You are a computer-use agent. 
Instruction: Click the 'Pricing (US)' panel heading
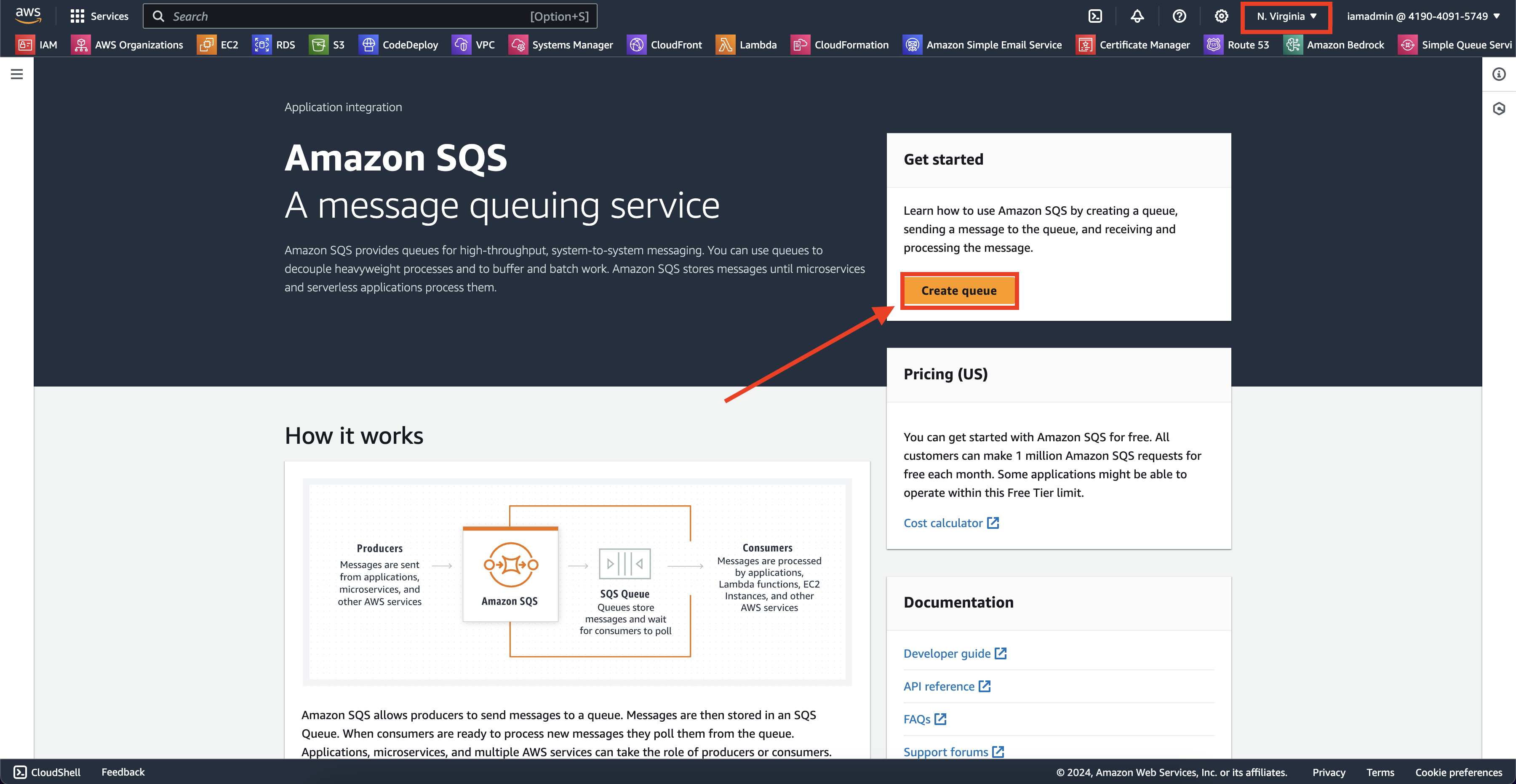click(x=946, y=374)
